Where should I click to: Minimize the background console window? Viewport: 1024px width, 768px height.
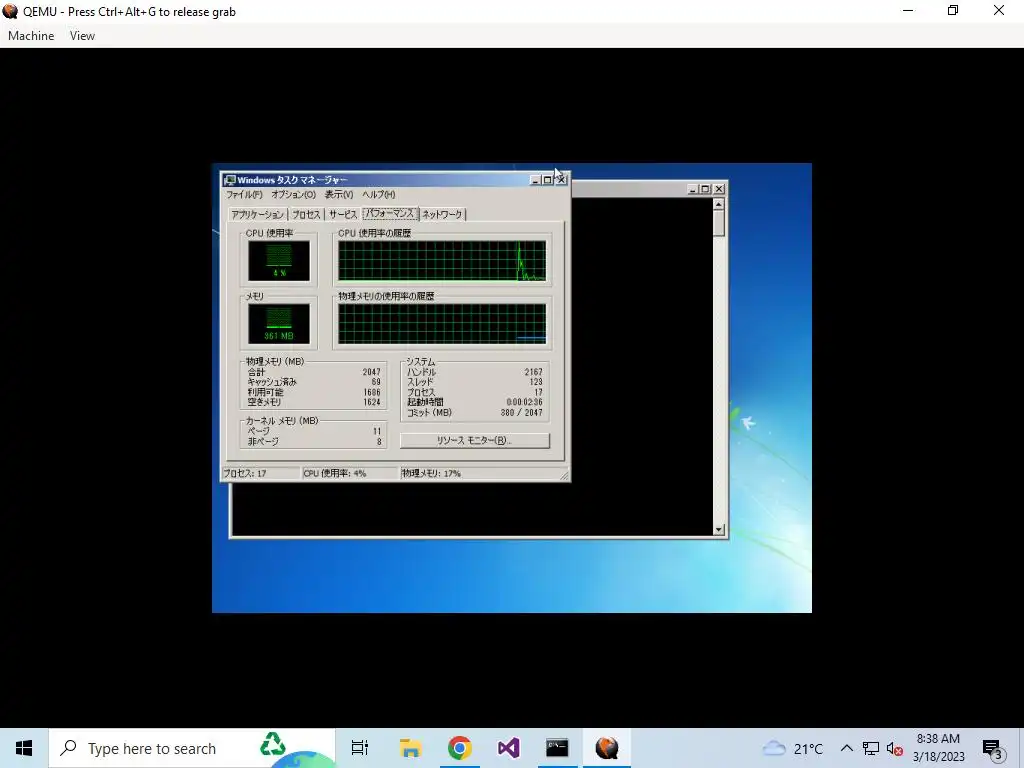coord(693,189)
